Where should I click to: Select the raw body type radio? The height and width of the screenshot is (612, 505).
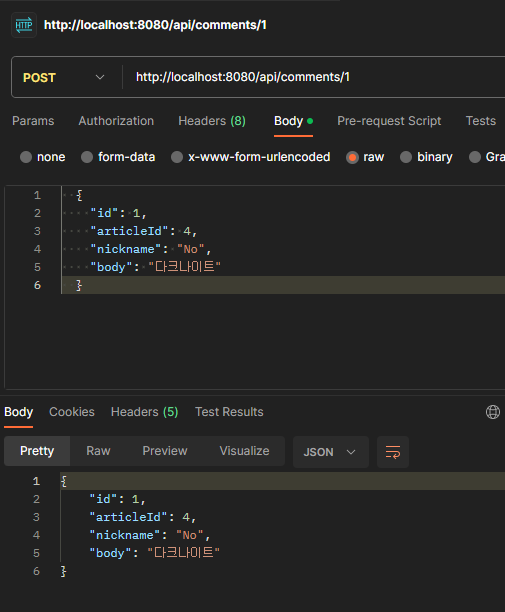pyautogui.click(x=352, y=157)
